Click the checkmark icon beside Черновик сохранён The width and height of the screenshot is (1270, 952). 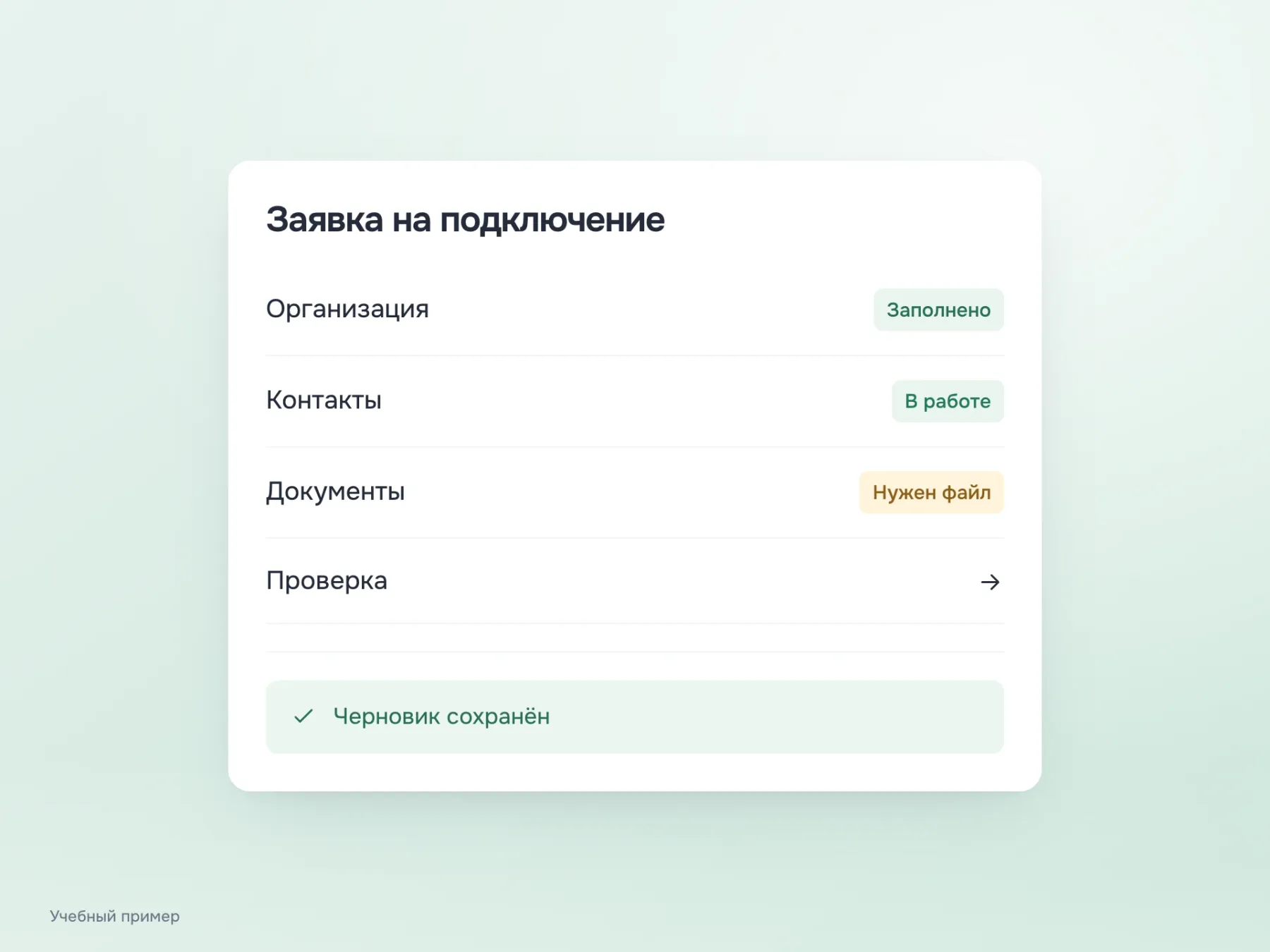303,716
